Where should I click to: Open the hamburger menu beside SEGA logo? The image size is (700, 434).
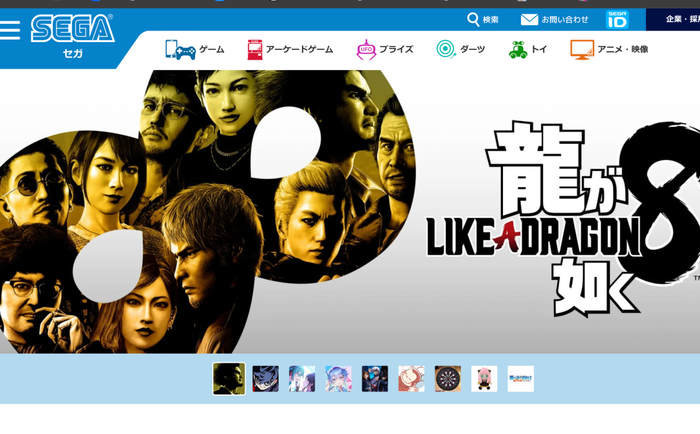pyautogui.click(x=10, y=30)
